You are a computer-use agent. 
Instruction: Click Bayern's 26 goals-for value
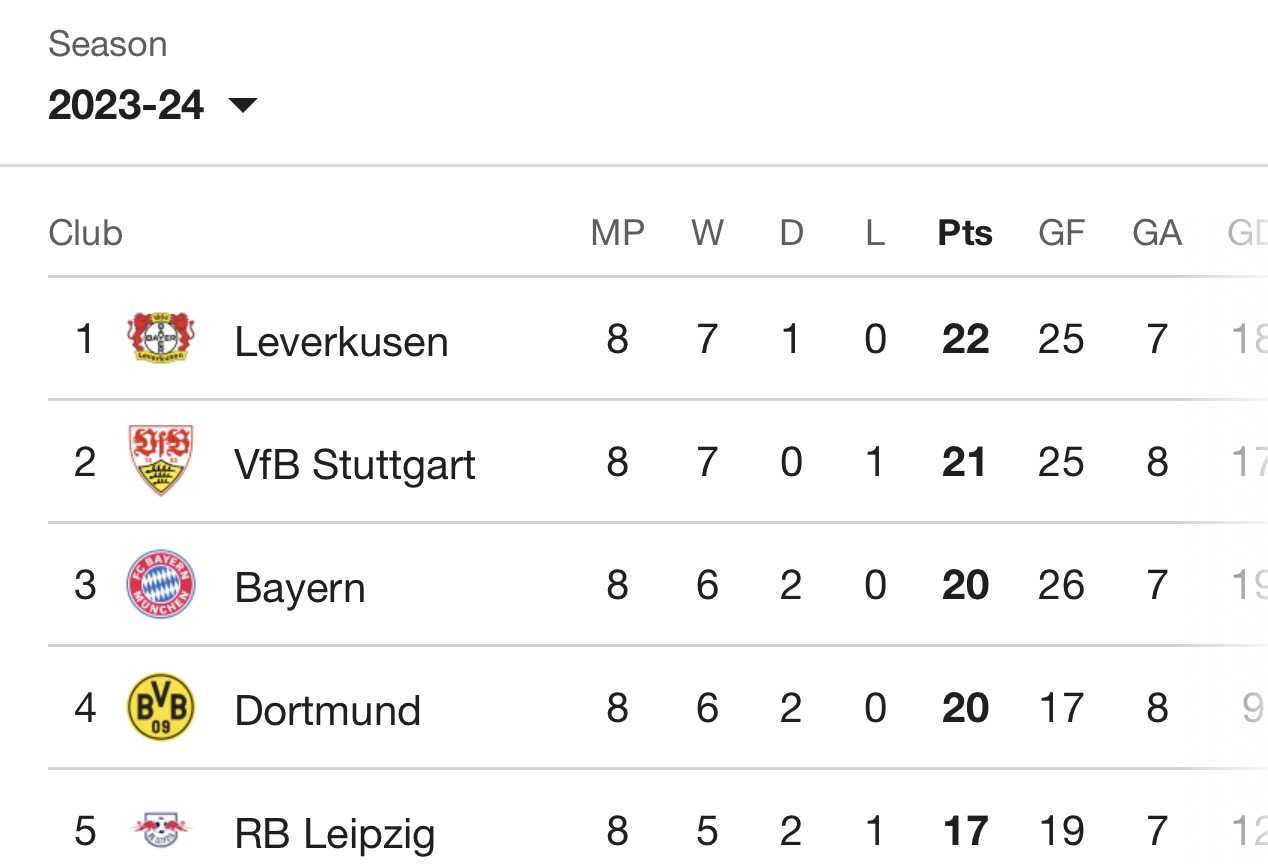coord(1061,585)
